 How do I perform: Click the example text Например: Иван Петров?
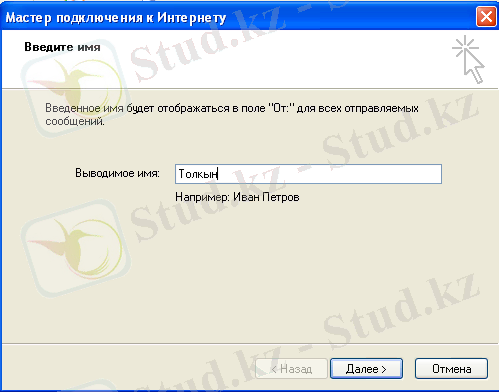point(237,197)
